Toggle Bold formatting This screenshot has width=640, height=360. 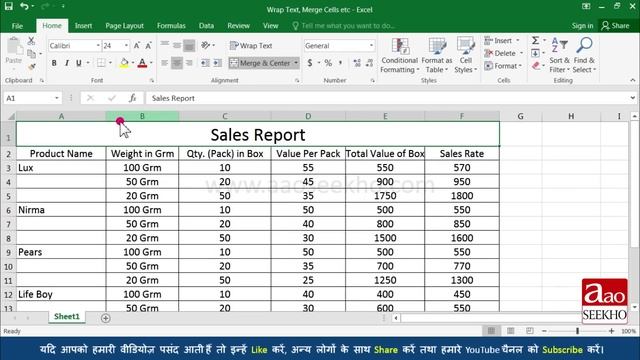[x=54, y=63]
